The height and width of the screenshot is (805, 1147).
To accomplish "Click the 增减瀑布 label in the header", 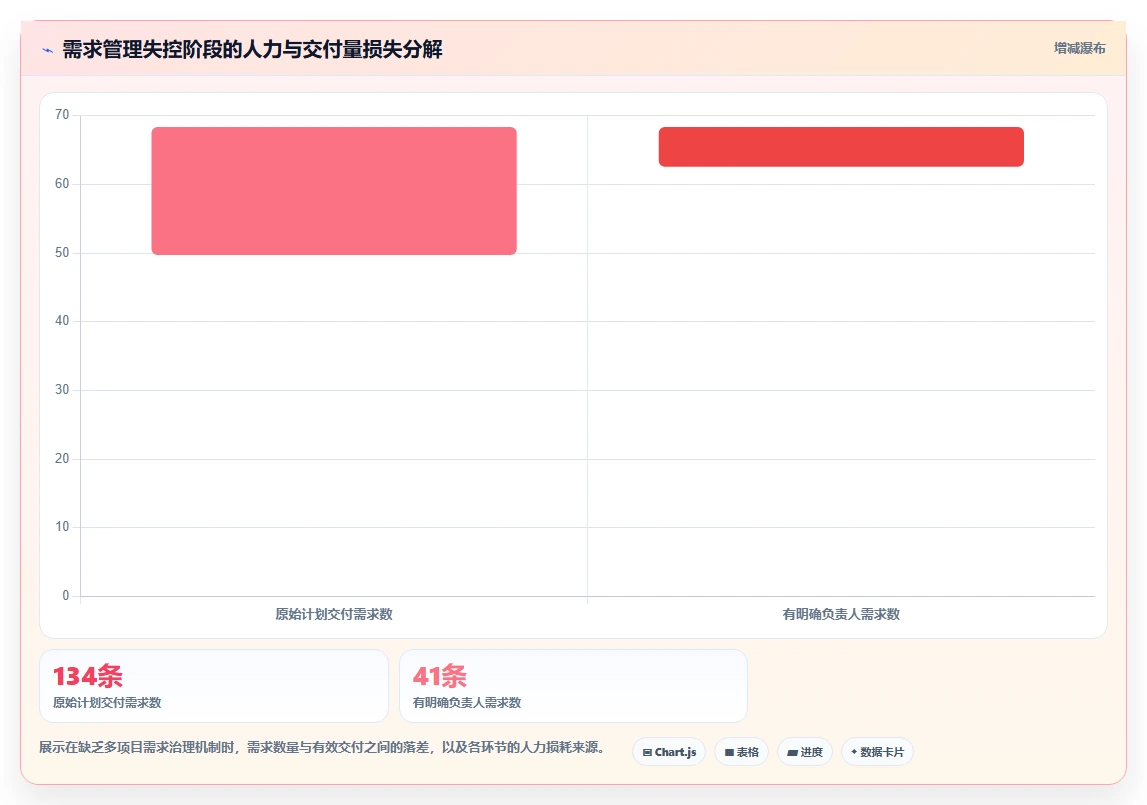I will tap(1079, 48).
